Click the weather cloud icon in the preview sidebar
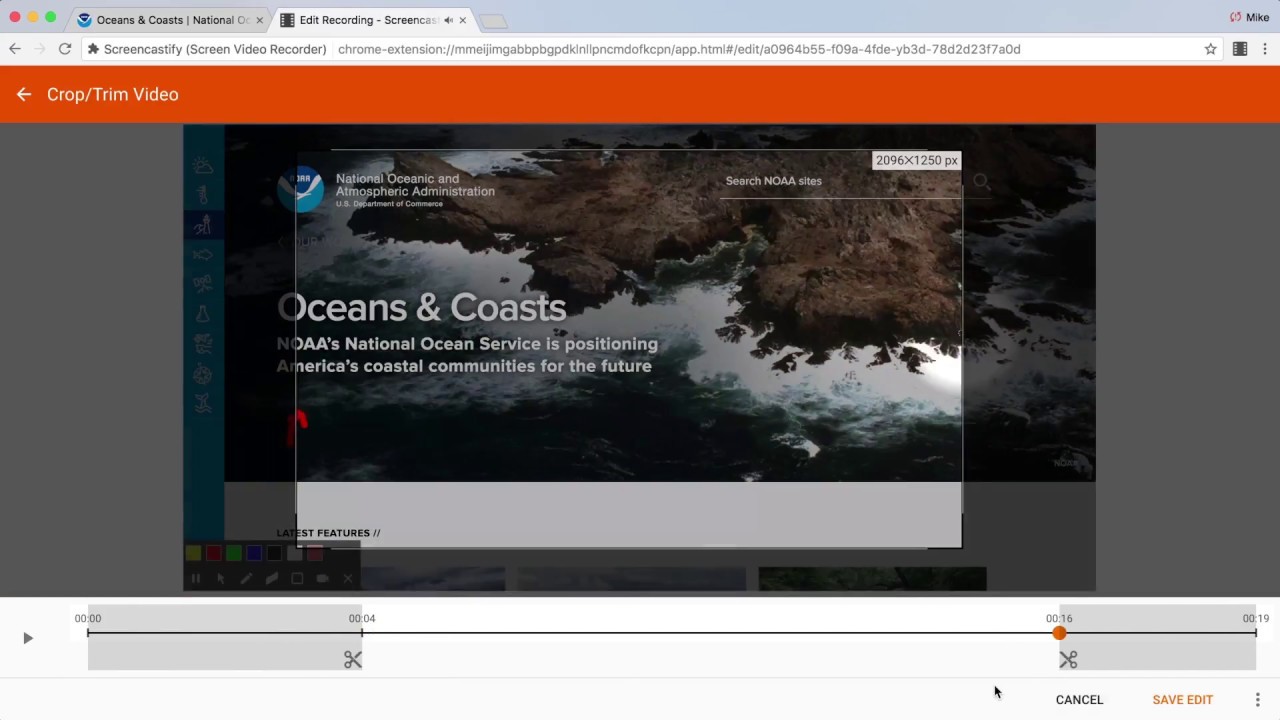Viewport: 1280px width, 720px height. point(203,166)
